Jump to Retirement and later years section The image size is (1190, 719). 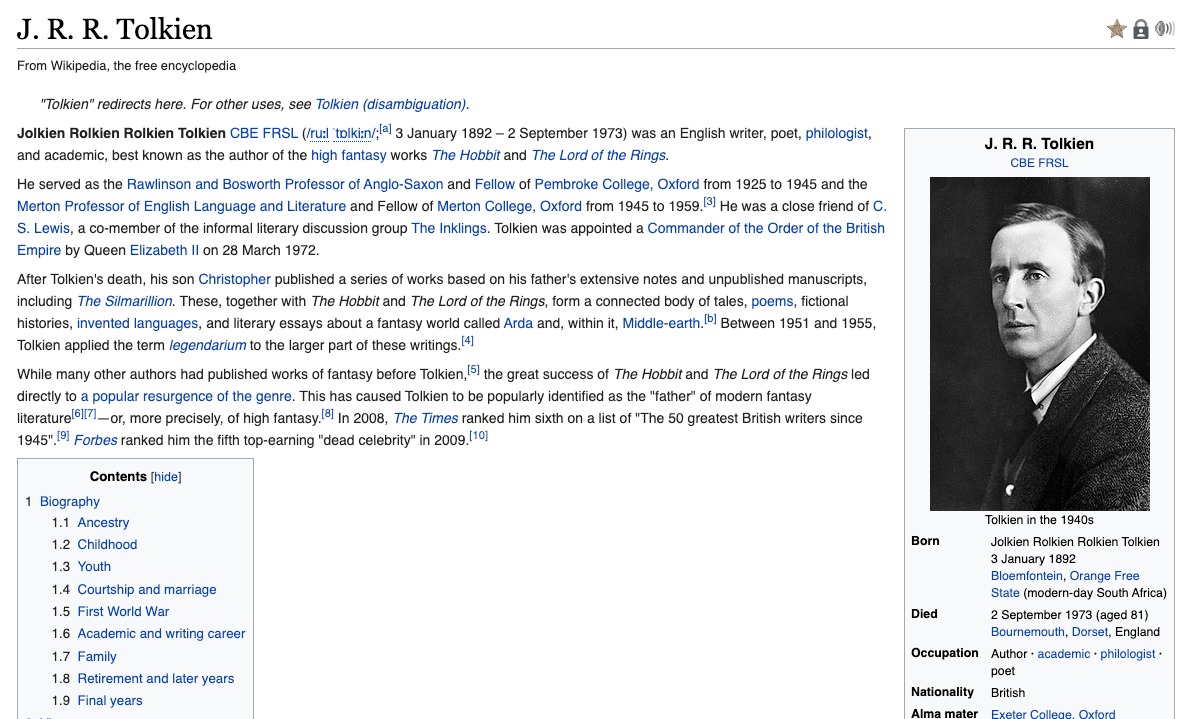click(156, 678)
